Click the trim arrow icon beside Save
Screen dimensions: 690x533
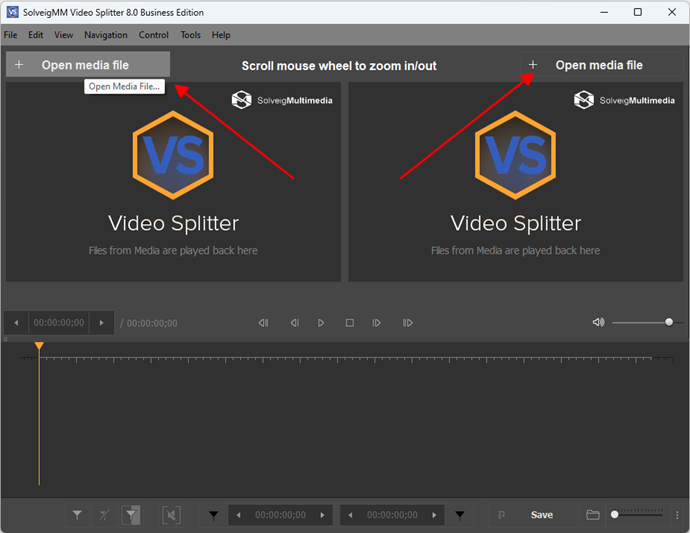point(501,515)
